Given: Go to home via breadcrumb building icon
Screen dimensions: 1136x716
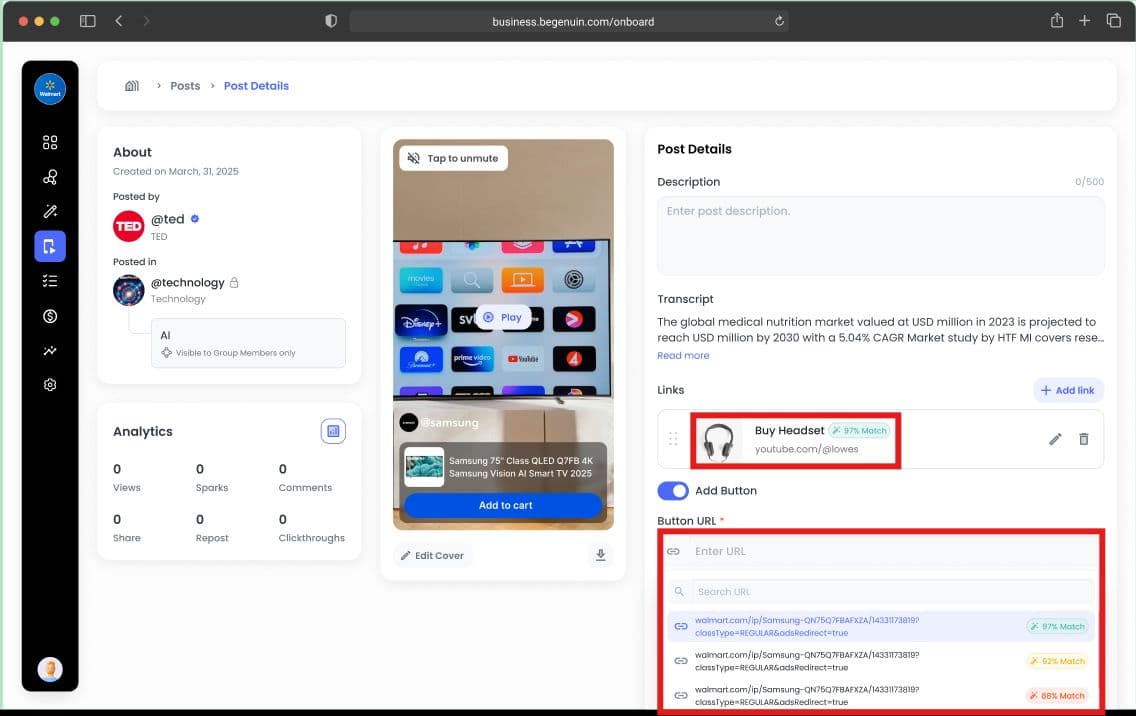Looking at the screenshot, I should 132,86.
